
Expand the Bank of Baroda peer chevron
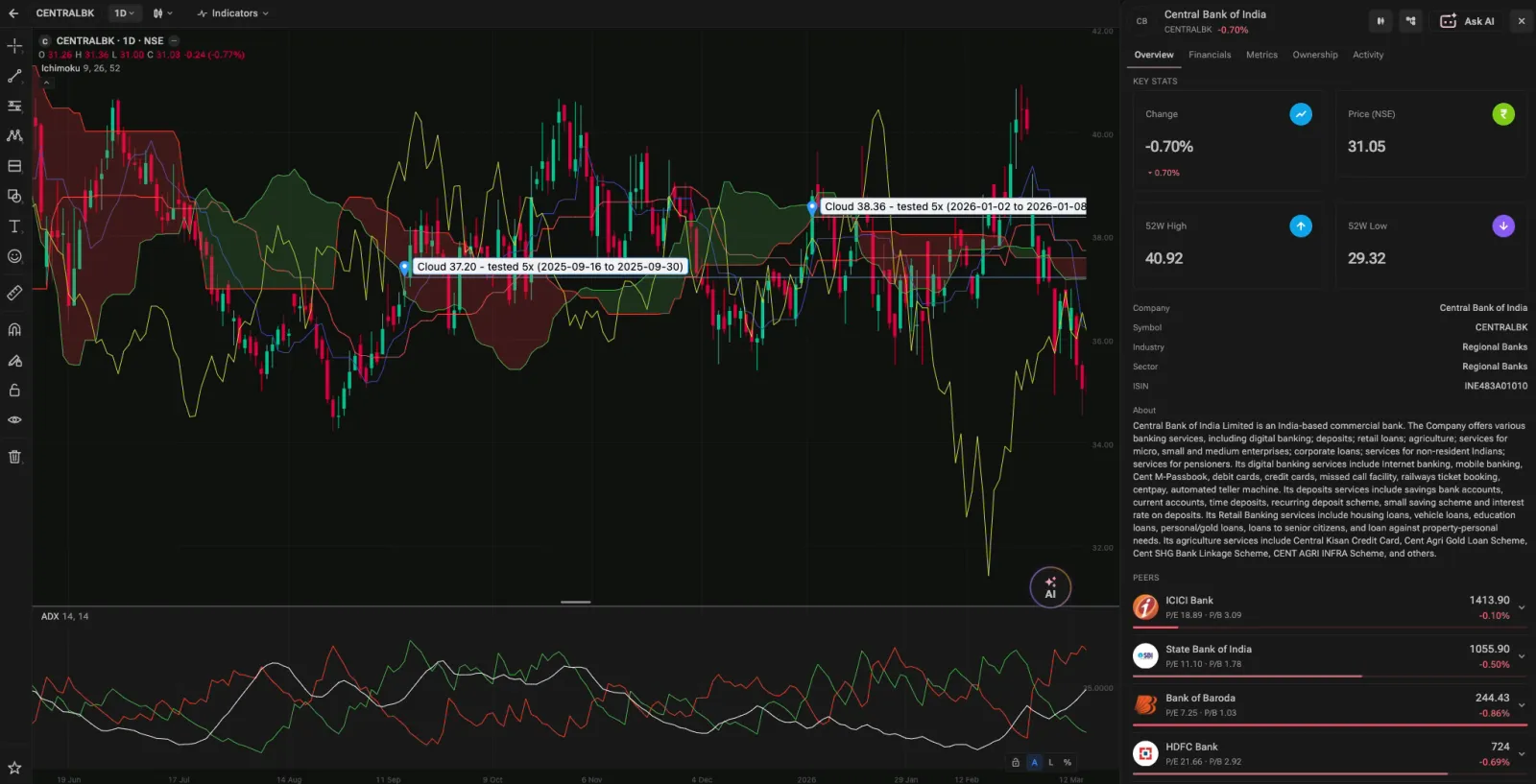click(1522, 705)
